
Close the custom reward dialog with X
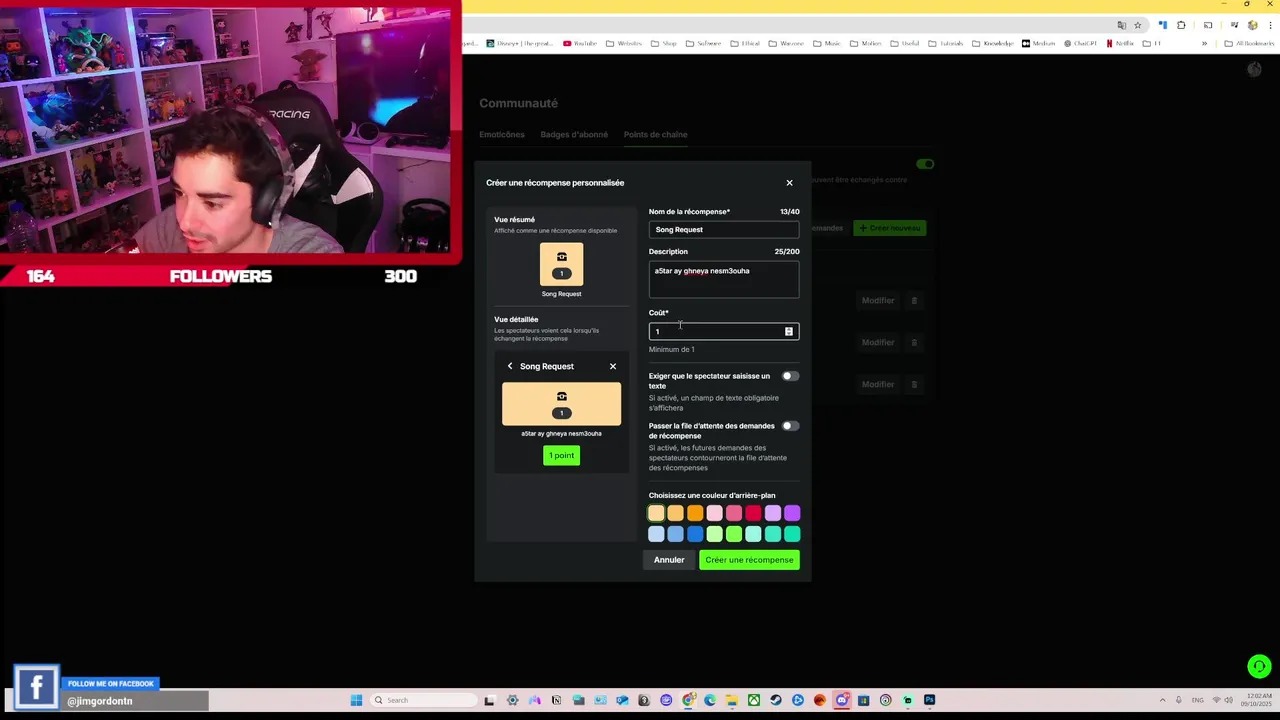[789, 183]
